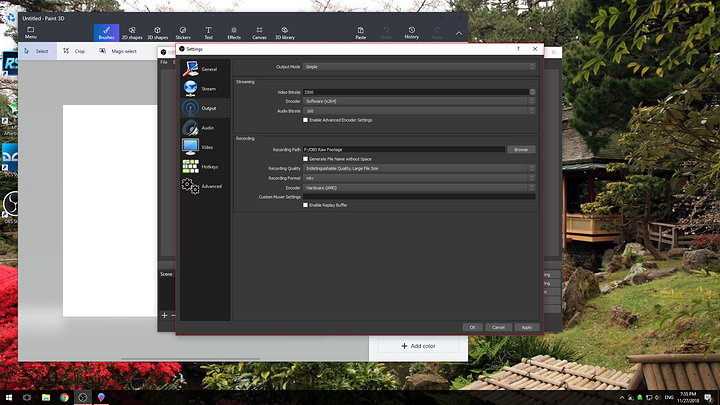Enable Advanced Encoder Settings checkbox
This screenshot has height=405, width=720.
pos(306,120)
